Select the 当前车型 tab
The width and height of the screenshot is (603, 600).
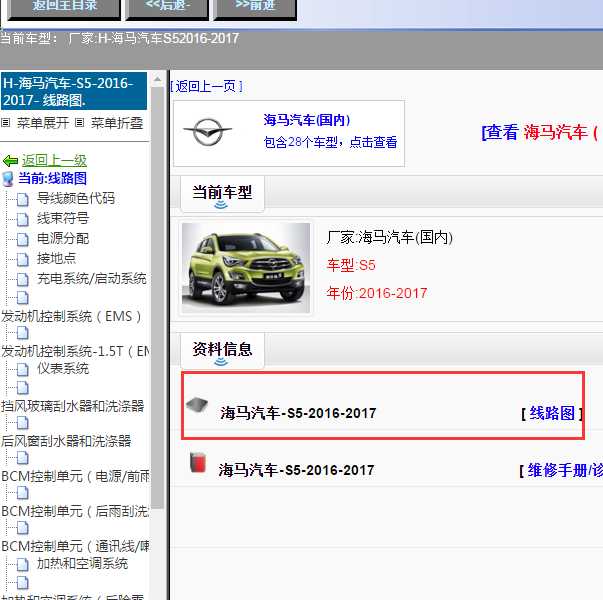(x=222, y=193)
